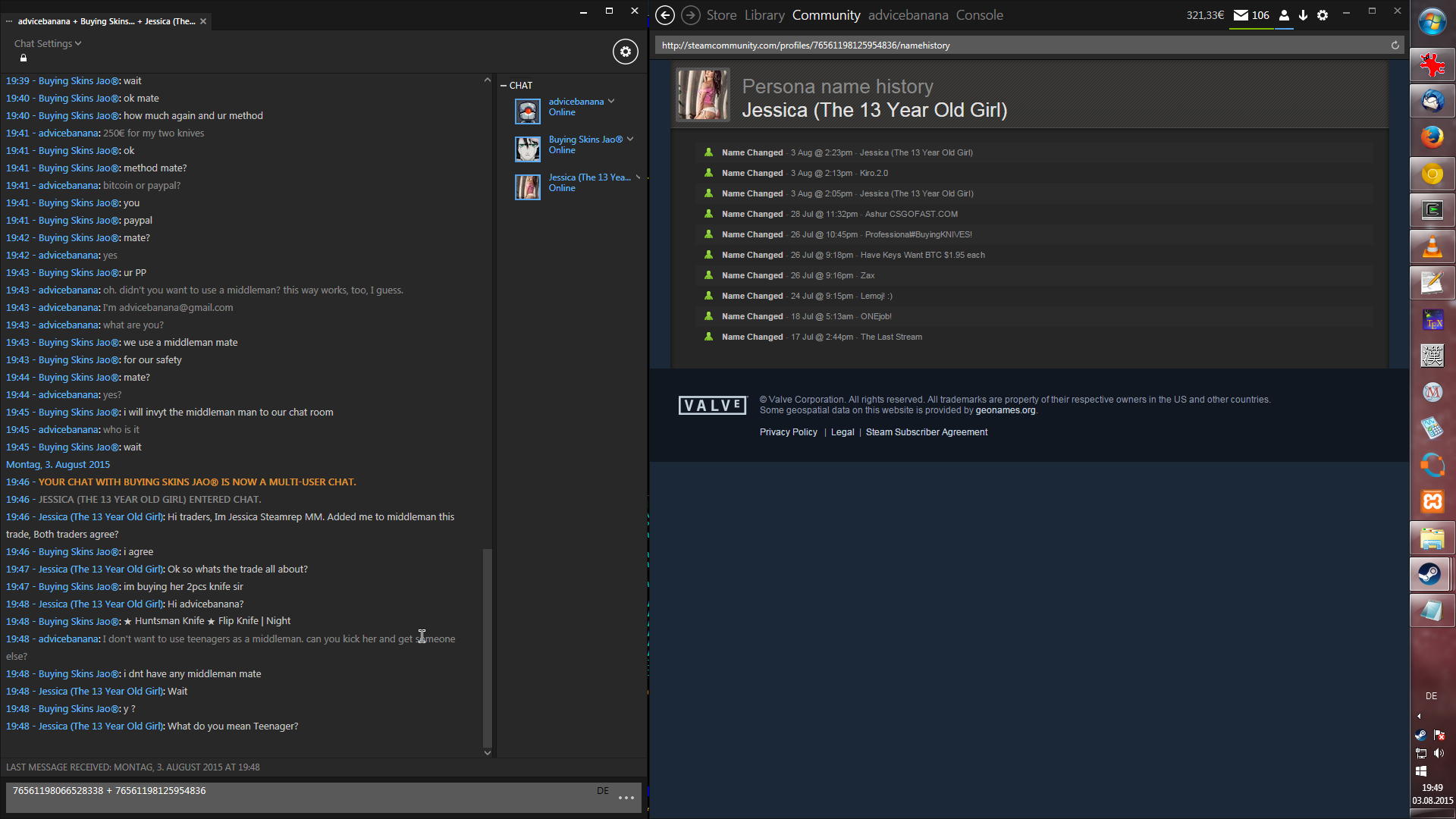
Task: Click the Steam settings gear in the top bar
Action: [1323, 15]
